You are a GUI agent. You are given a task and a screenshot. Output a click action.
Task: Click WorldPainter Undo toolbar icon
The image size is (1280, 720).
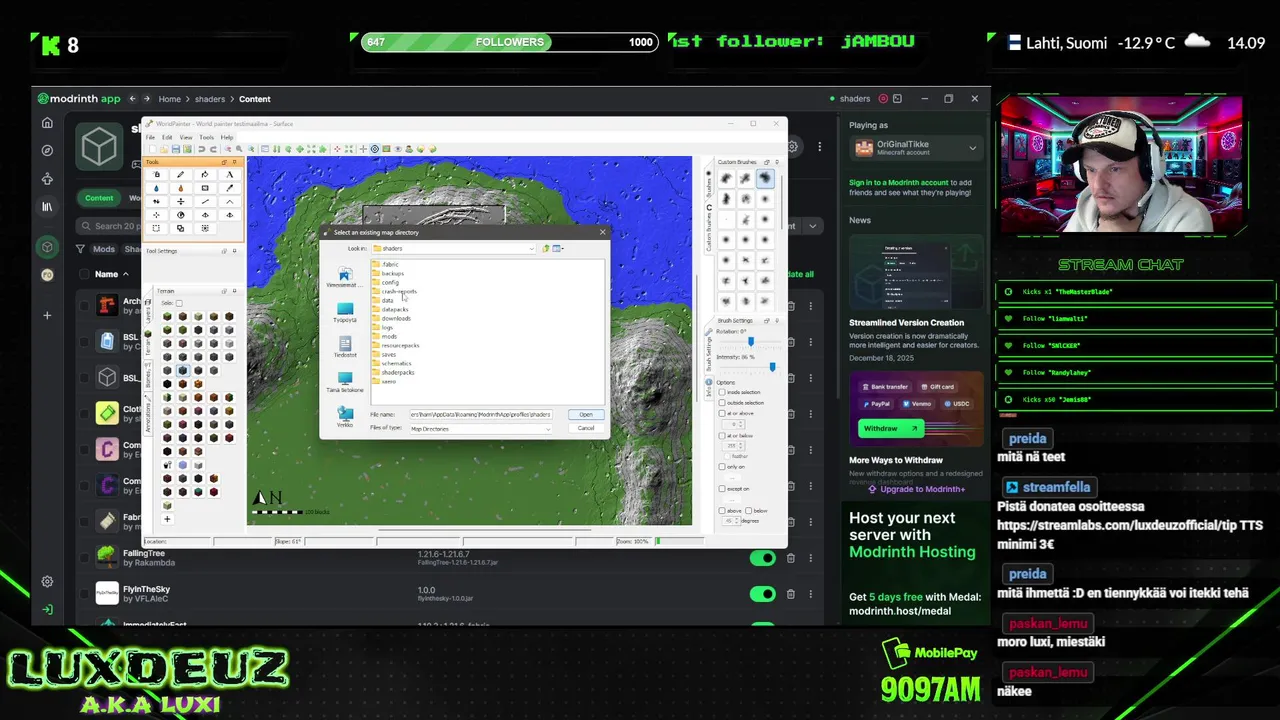click(x=202, y=149)
